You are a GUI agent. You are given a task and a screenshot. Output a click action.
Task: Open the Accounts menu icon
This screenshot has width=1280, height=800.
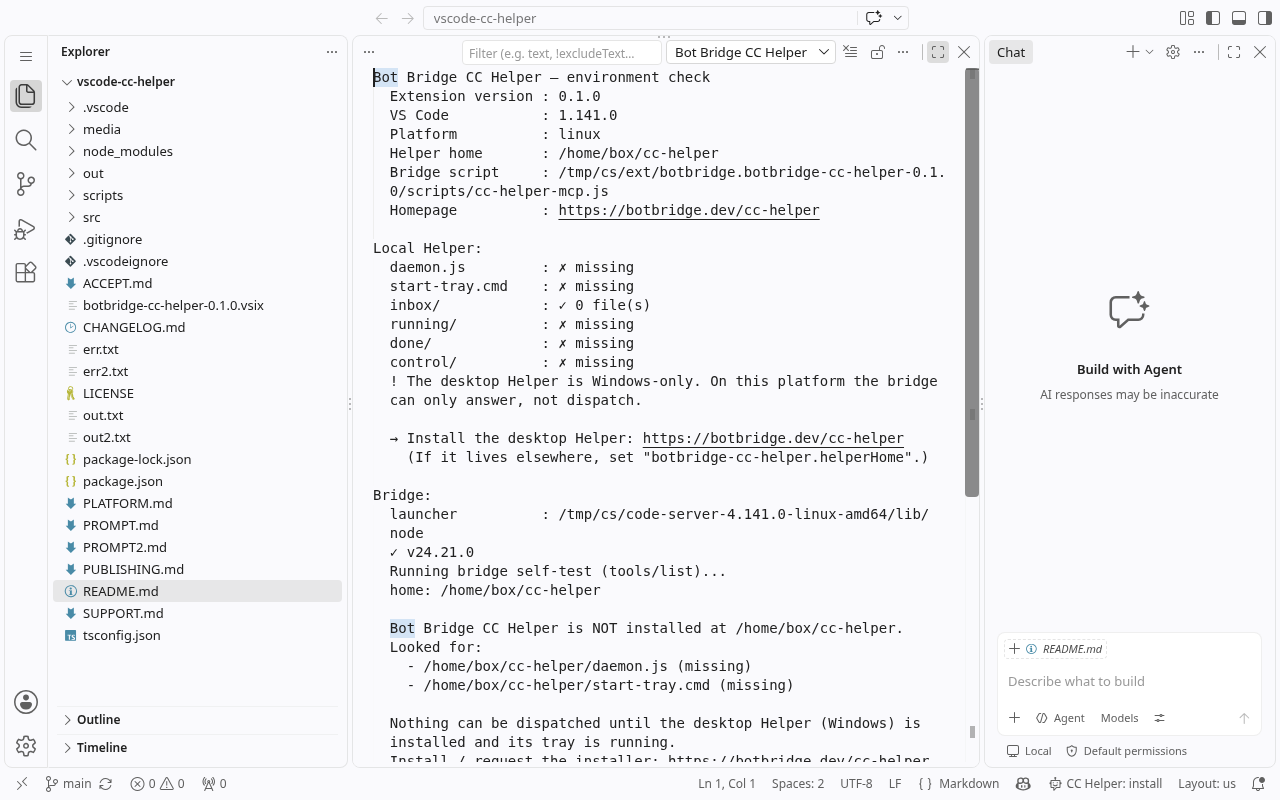click(26, 702)
